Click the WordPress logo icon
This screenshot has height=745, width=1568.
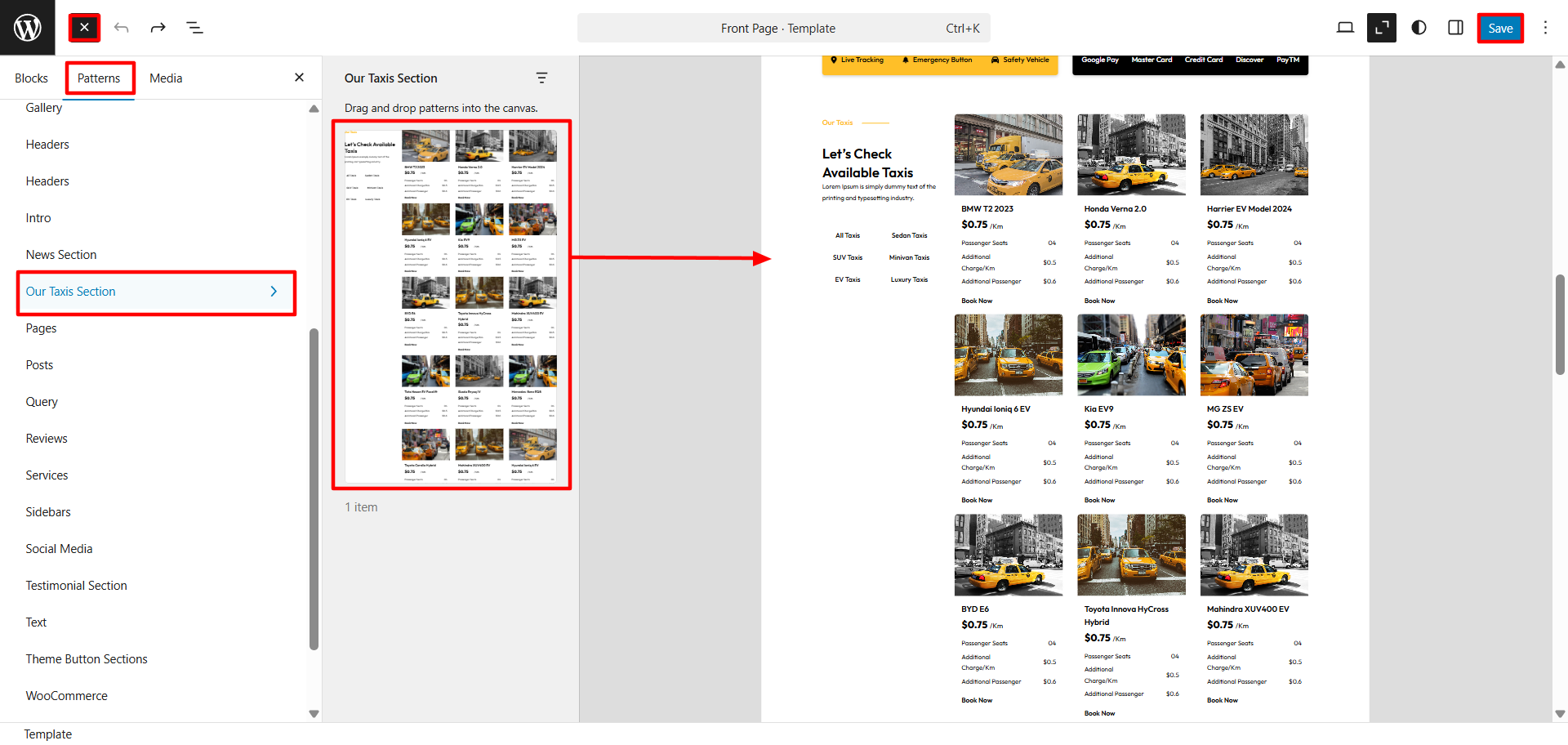[28, 28]
